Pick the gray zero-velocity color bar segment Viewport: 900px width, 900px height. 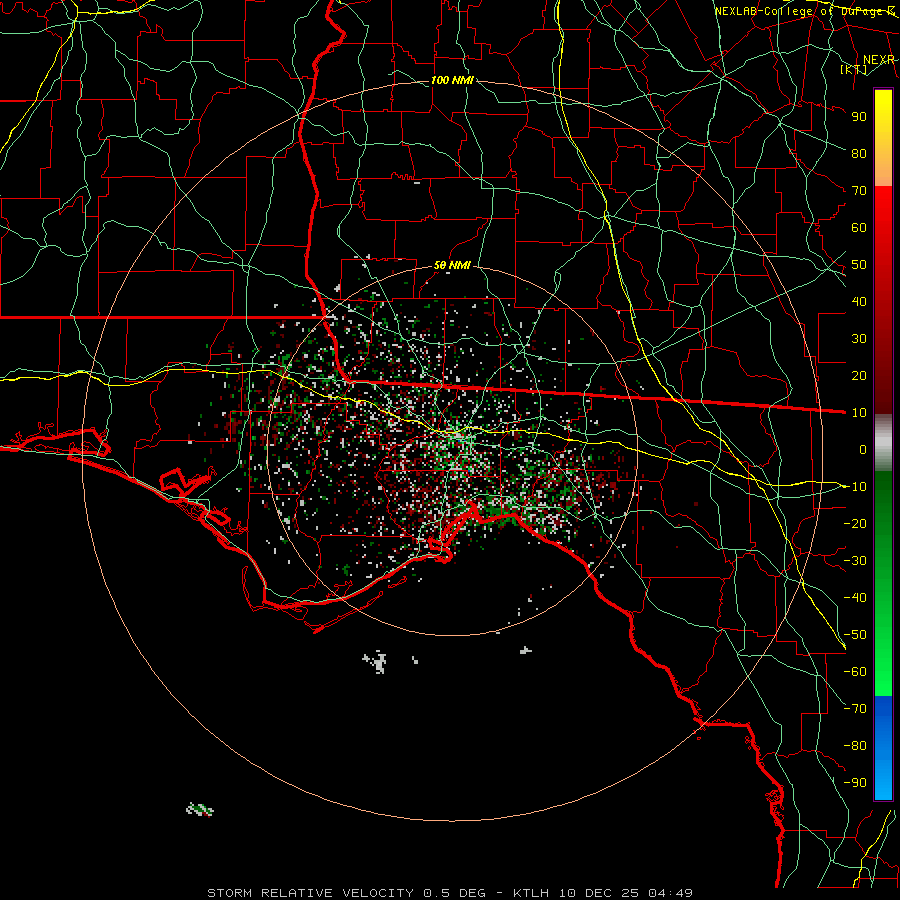883,443
